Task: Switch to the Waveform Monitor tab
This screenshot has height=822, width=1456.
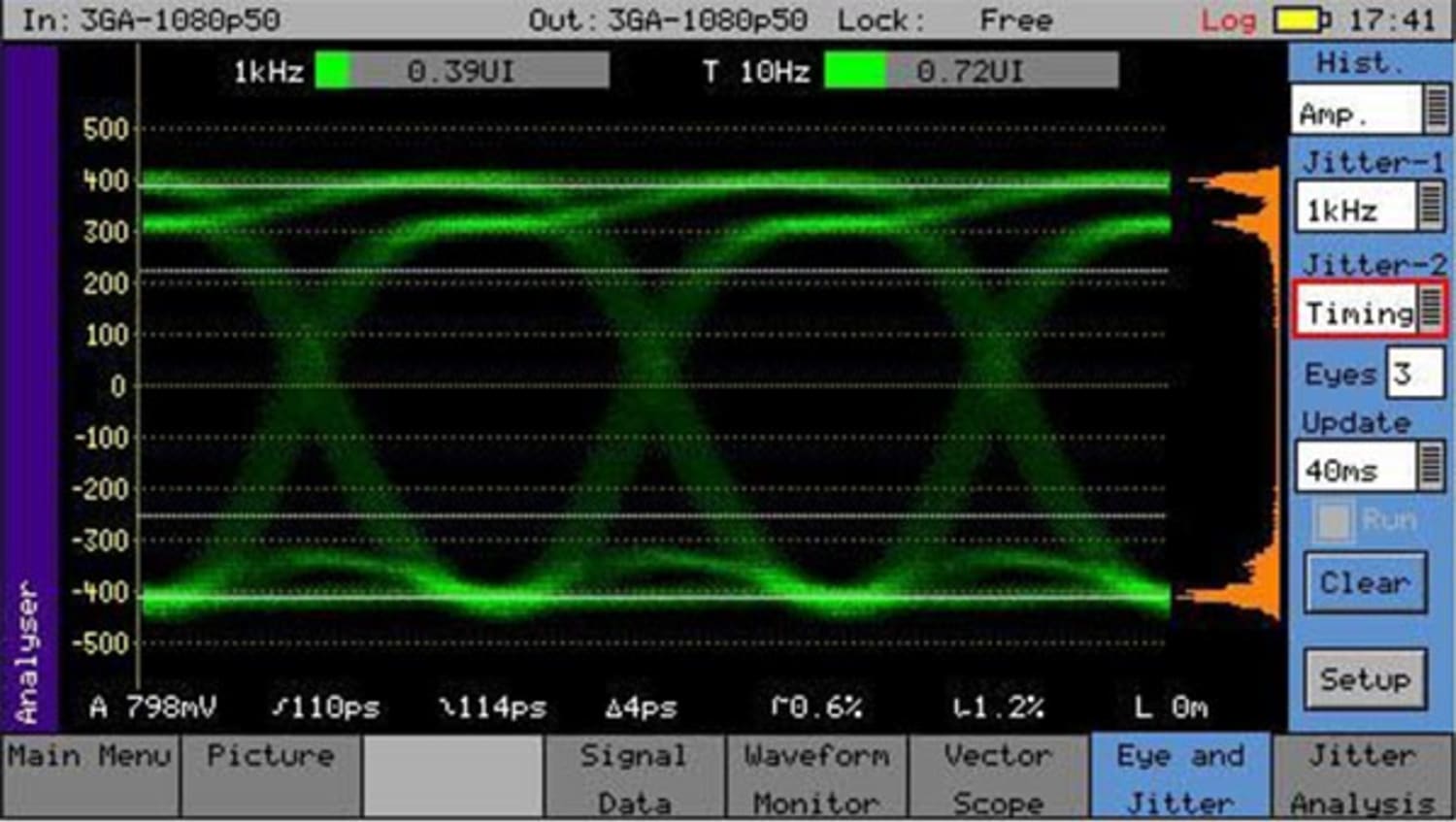Action: click(815, 776)
